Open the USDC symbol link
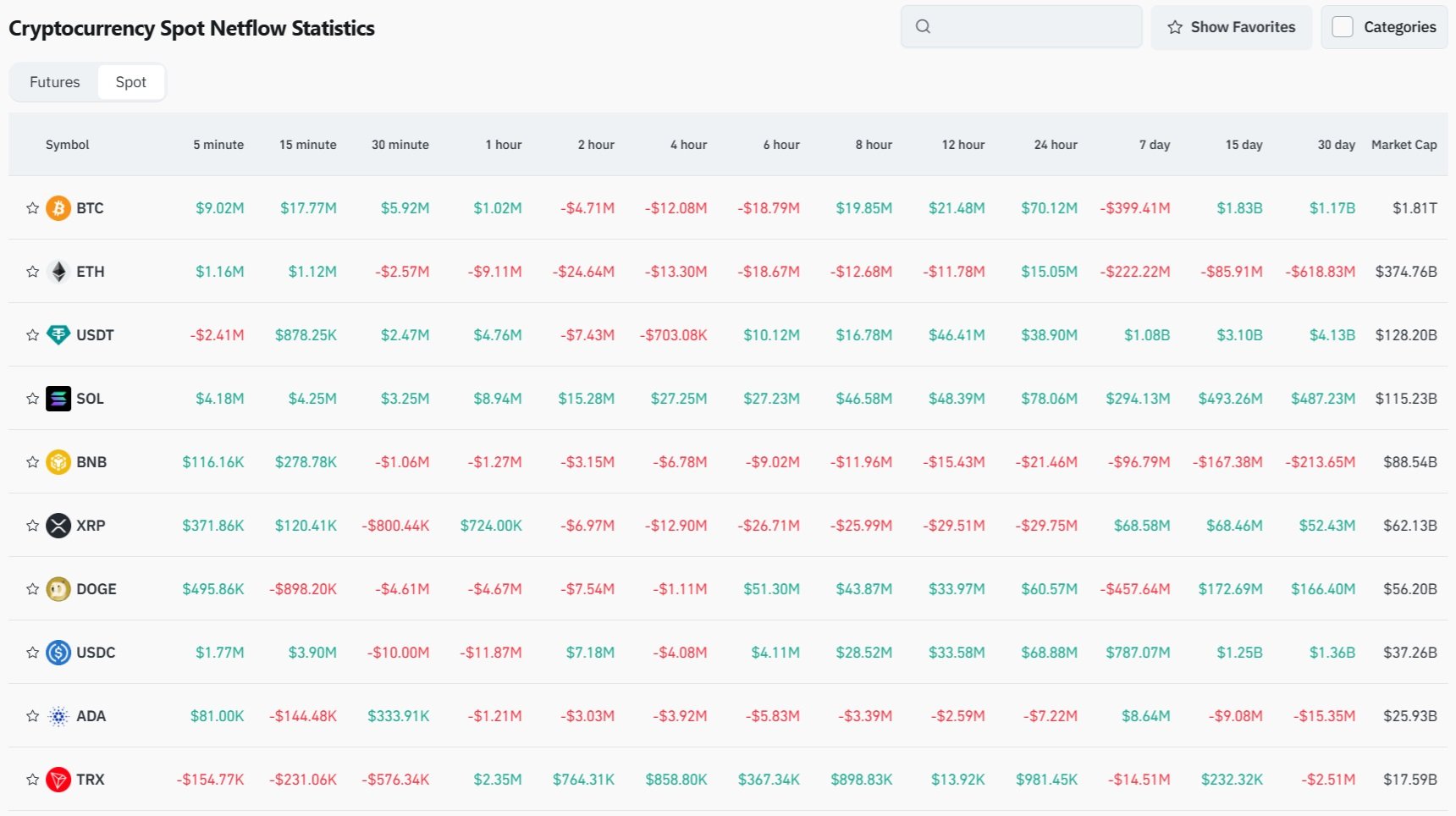 [x=96, y=653]
